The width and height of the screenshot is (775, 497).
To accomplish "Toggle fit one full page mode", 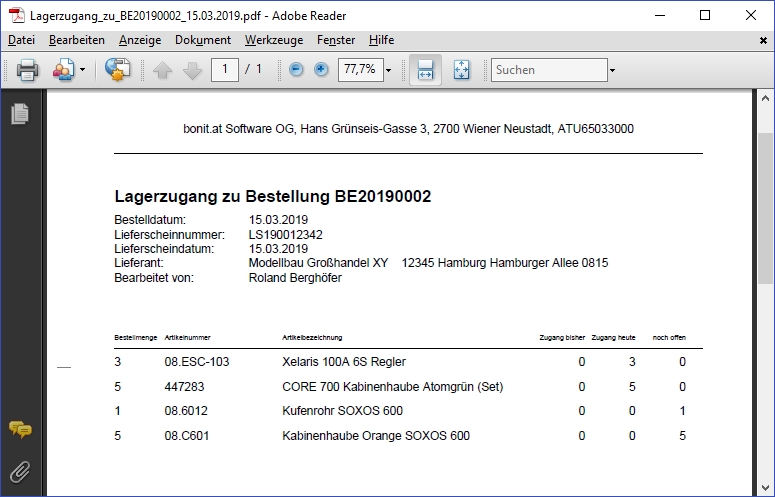I will coord(462,70).
